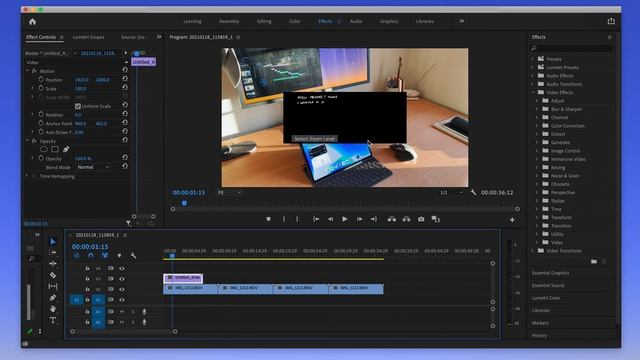Toggle Scale animation stopwatch

[x=41, y=88]
